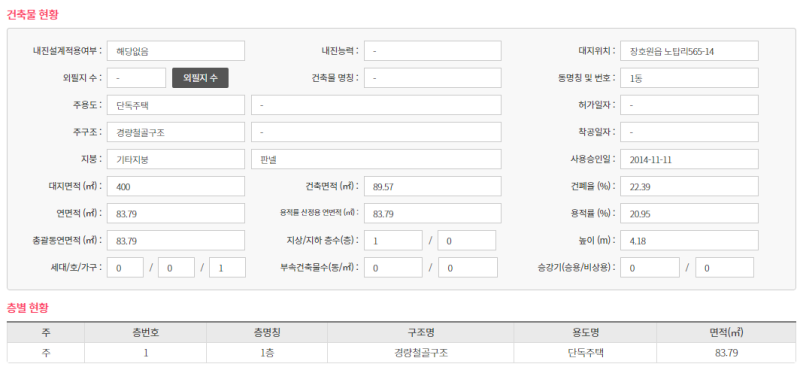Click the 건폐율 (%) label
Viewport: 800px width, 367px height.
click(x=594, y=186)
